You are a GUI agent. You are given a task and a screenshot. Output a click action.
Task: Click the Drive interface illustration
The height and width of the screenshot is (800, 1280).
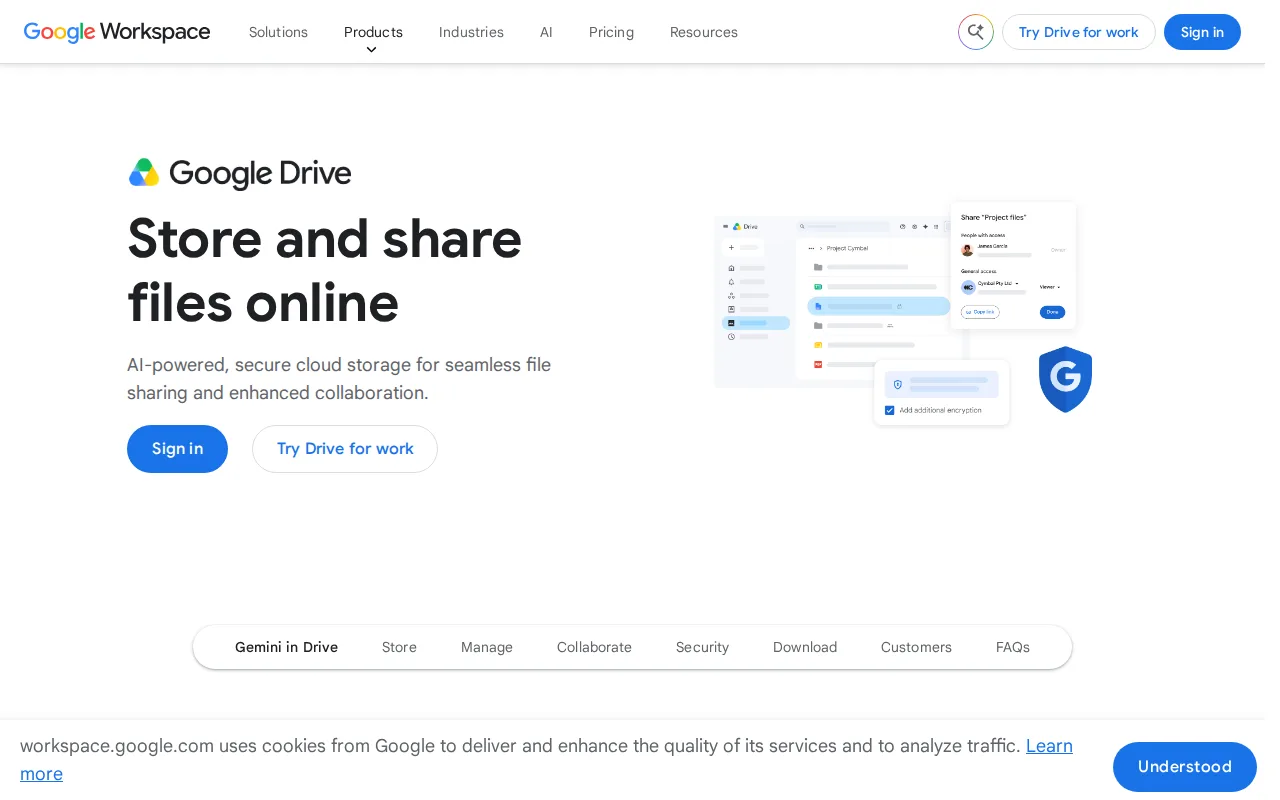click(840, 301)
